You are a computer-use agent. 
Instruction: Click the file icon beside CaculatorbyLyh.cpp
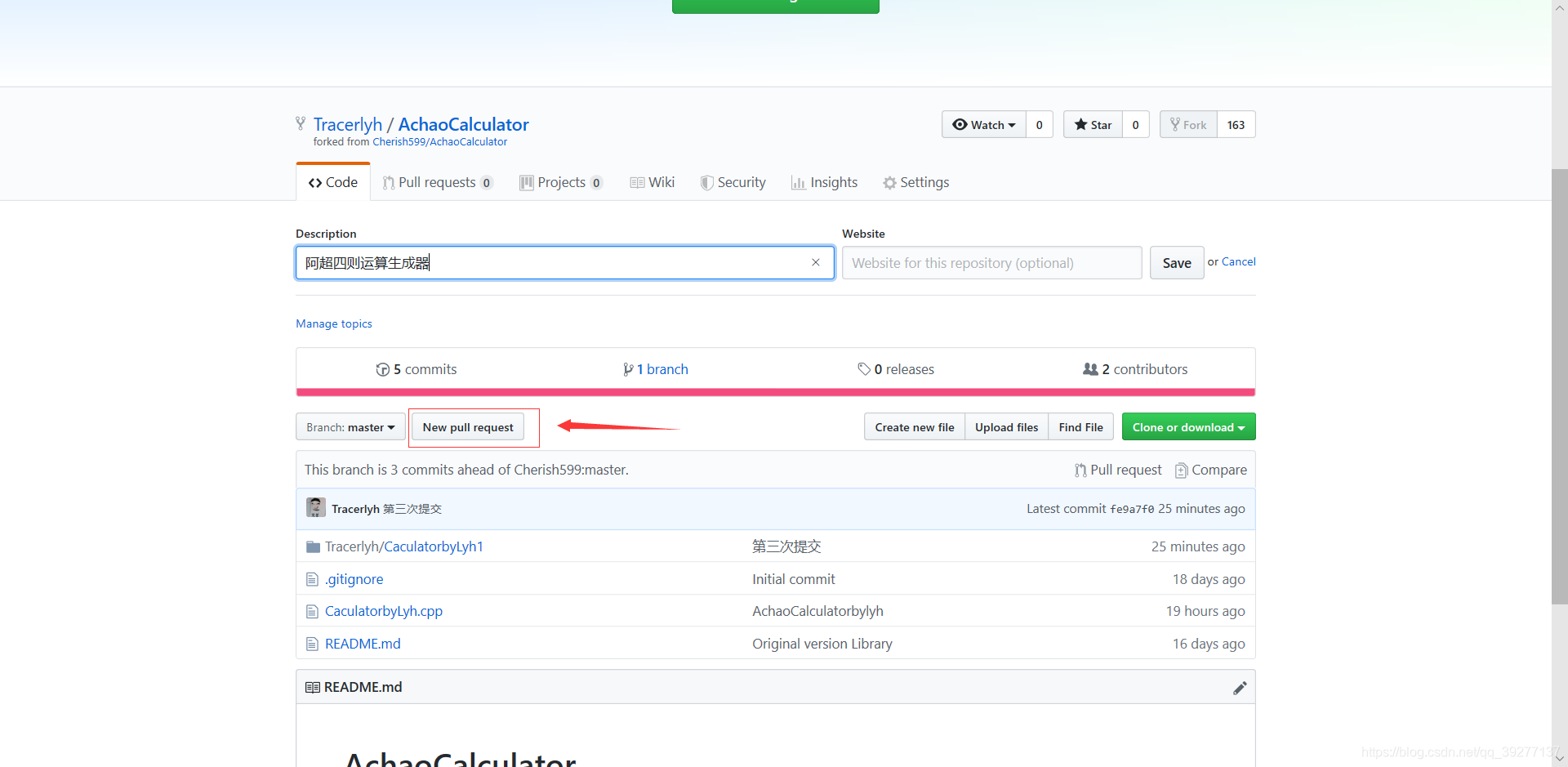[312, 611]
